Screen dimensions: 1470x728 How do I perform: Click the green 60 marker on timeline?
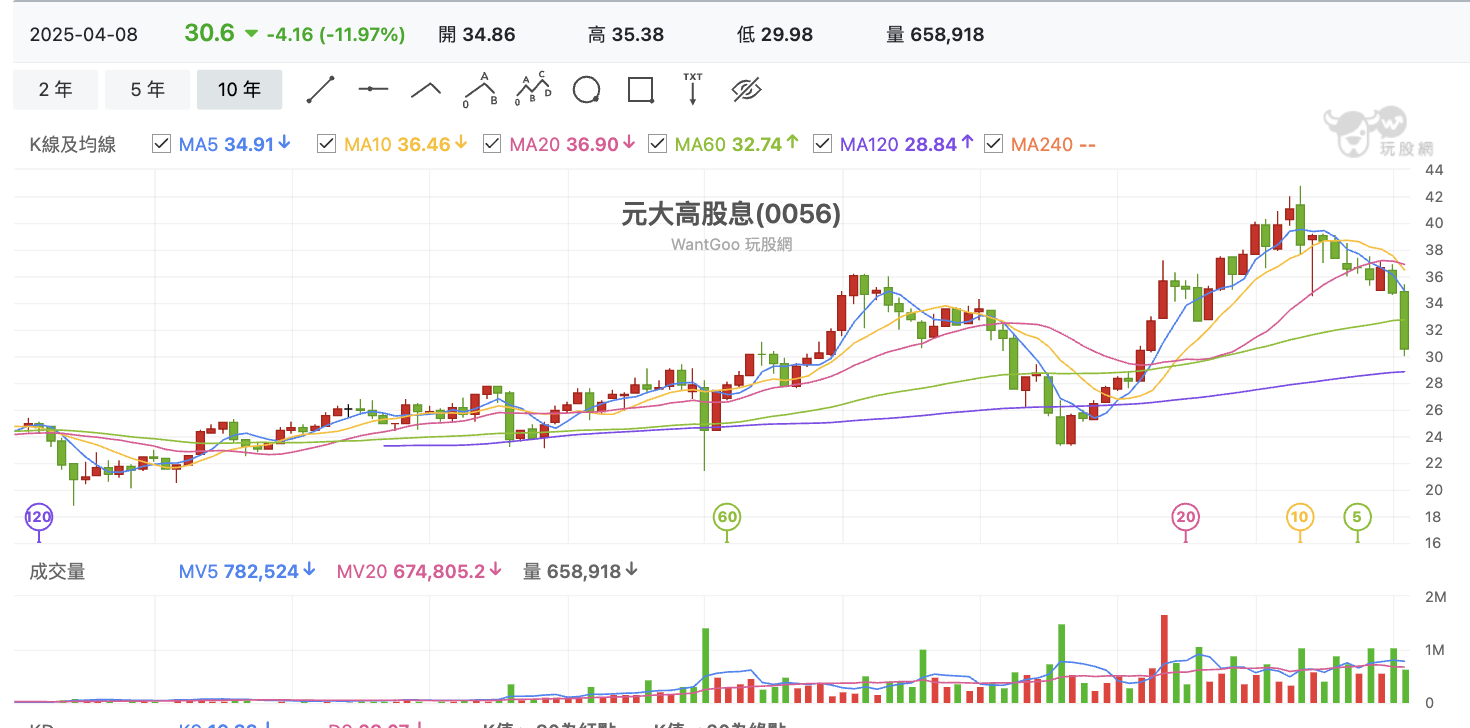click(x=727, y=517)
